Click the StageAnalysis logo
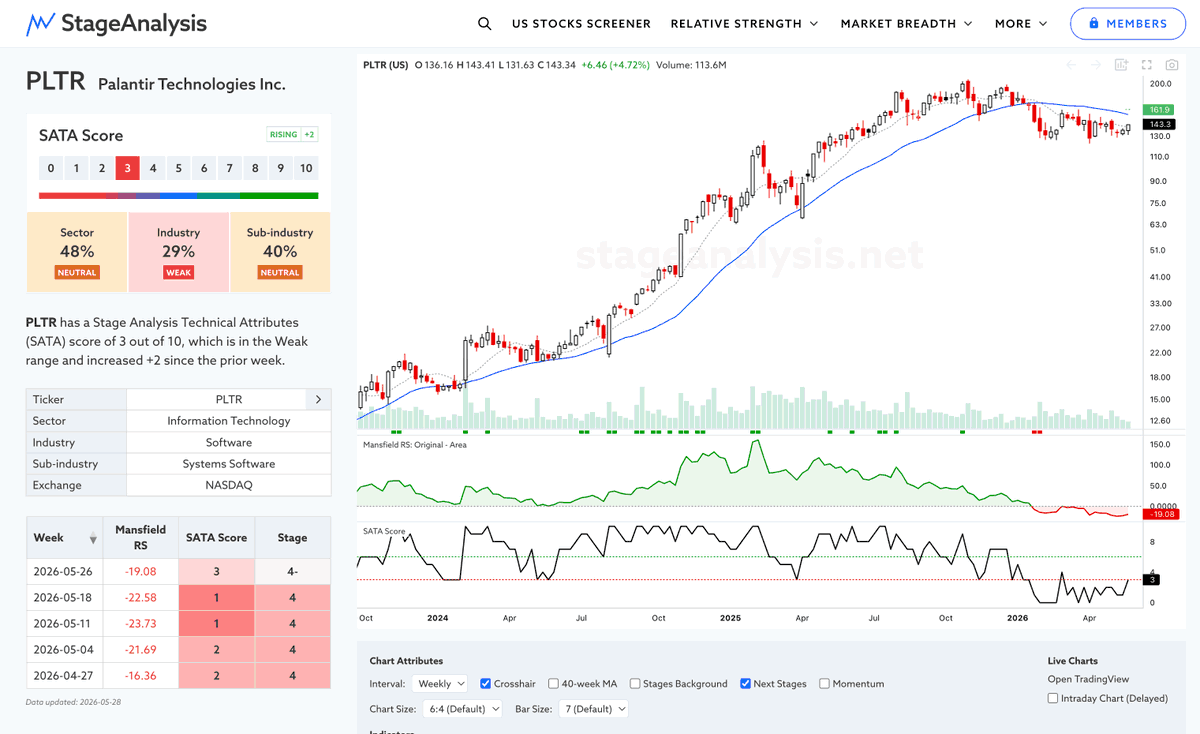Screen dimensions: 1200x734 pyautogui.click(x=116, y=23)
